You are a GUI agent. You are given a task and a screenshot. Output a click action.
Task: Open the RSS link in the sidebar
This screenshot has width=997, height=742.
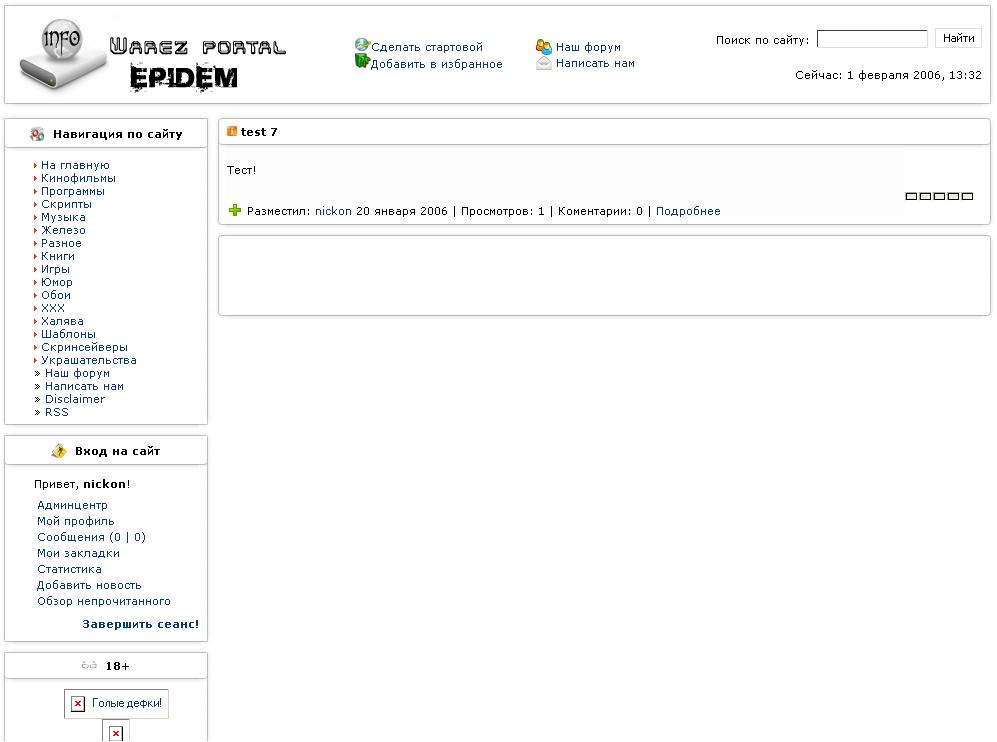56,412
